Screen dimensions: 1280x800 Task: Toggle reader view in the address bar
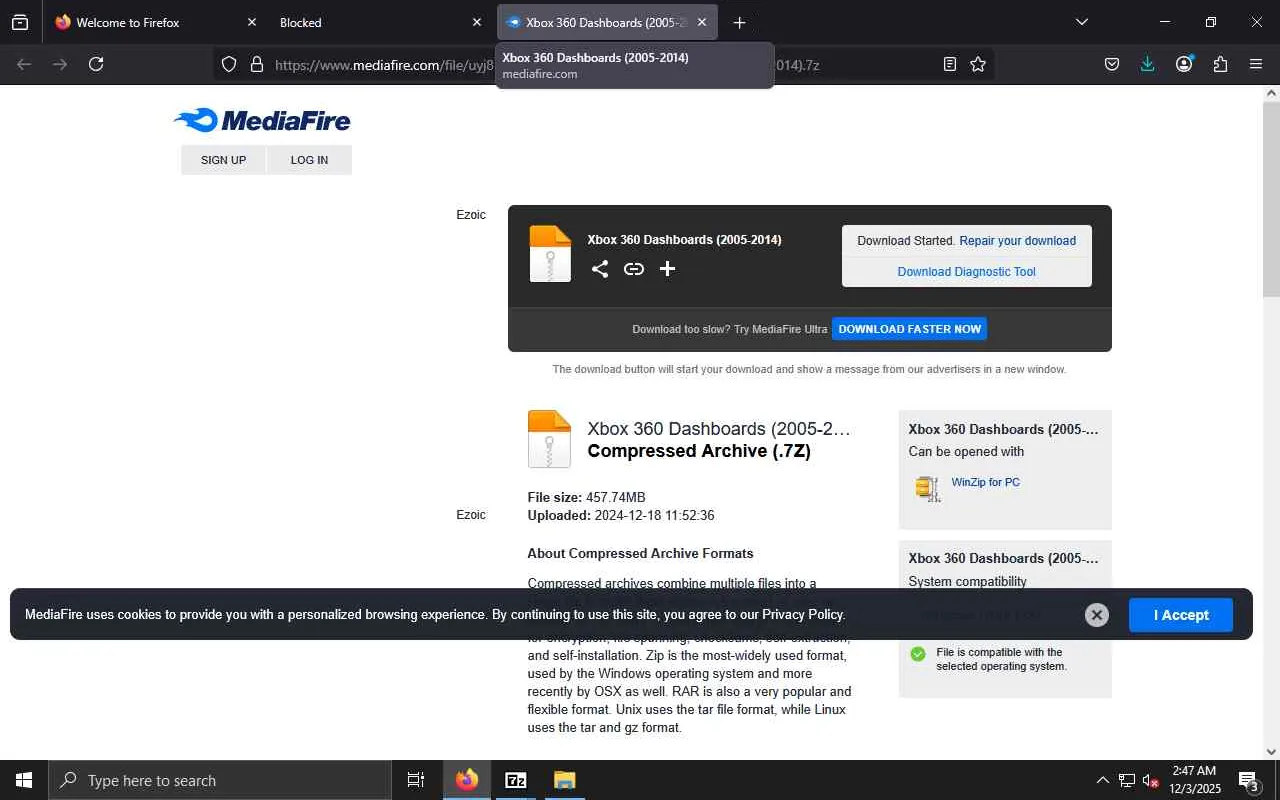(x=950, y=64)
